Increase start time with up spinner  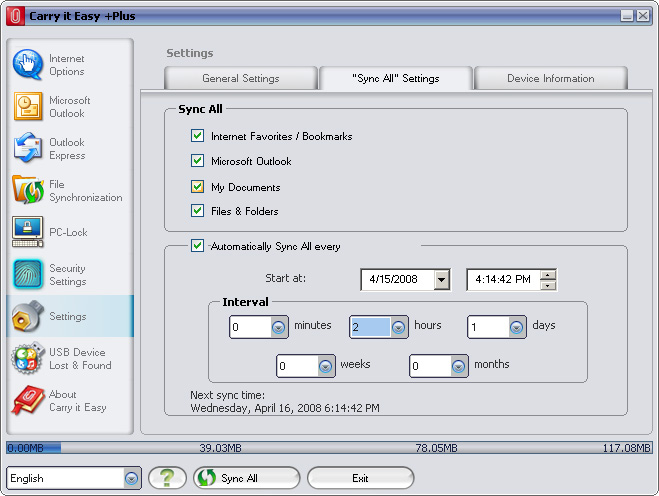point(548,275)
